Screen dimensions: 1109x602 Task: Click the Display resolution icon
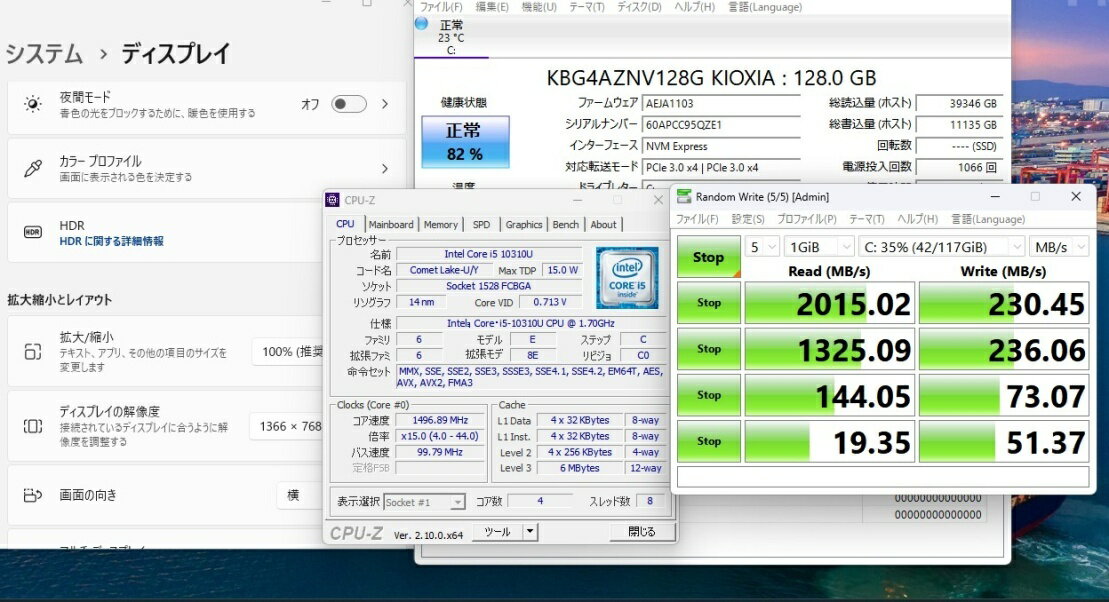point(33,426)
